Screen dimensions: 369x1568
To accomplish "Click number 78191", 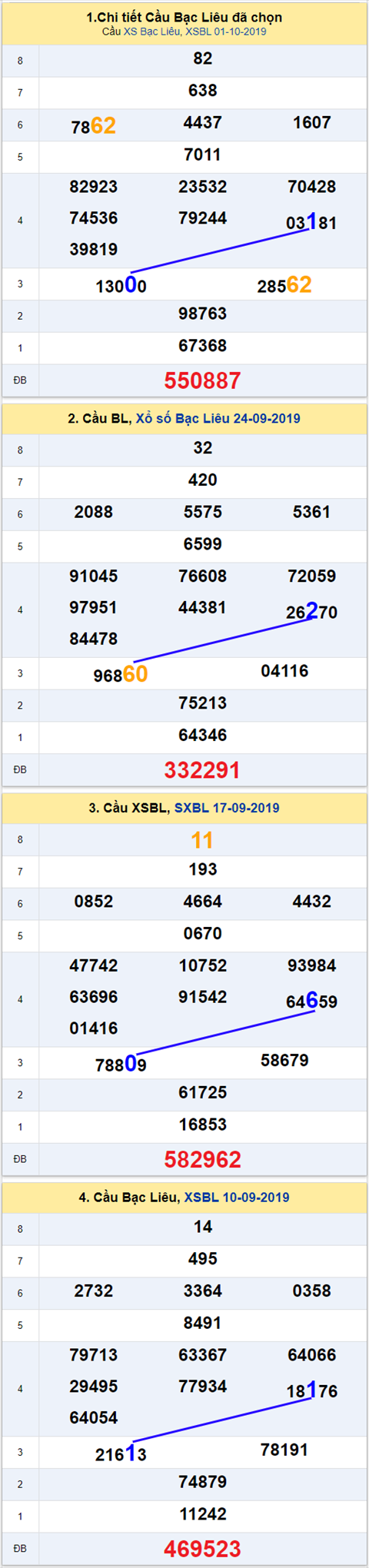I will point(284,1450).
